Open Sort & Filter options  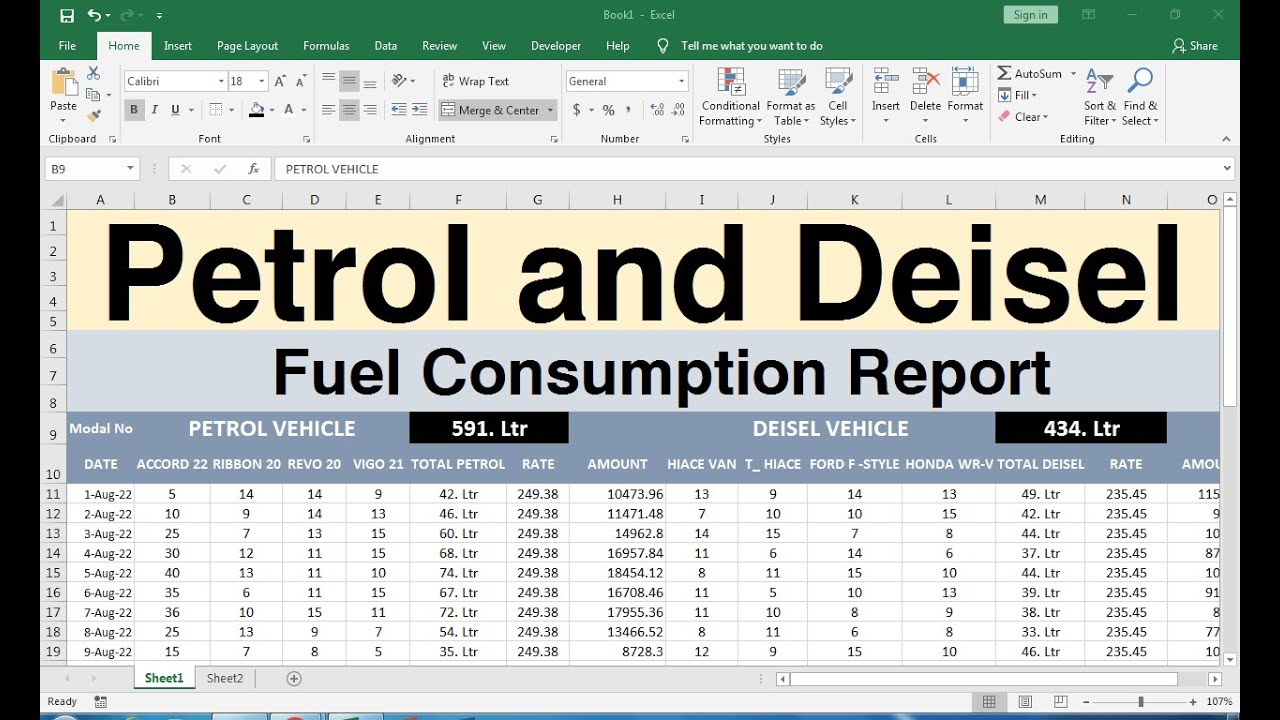coord(1100,97)
